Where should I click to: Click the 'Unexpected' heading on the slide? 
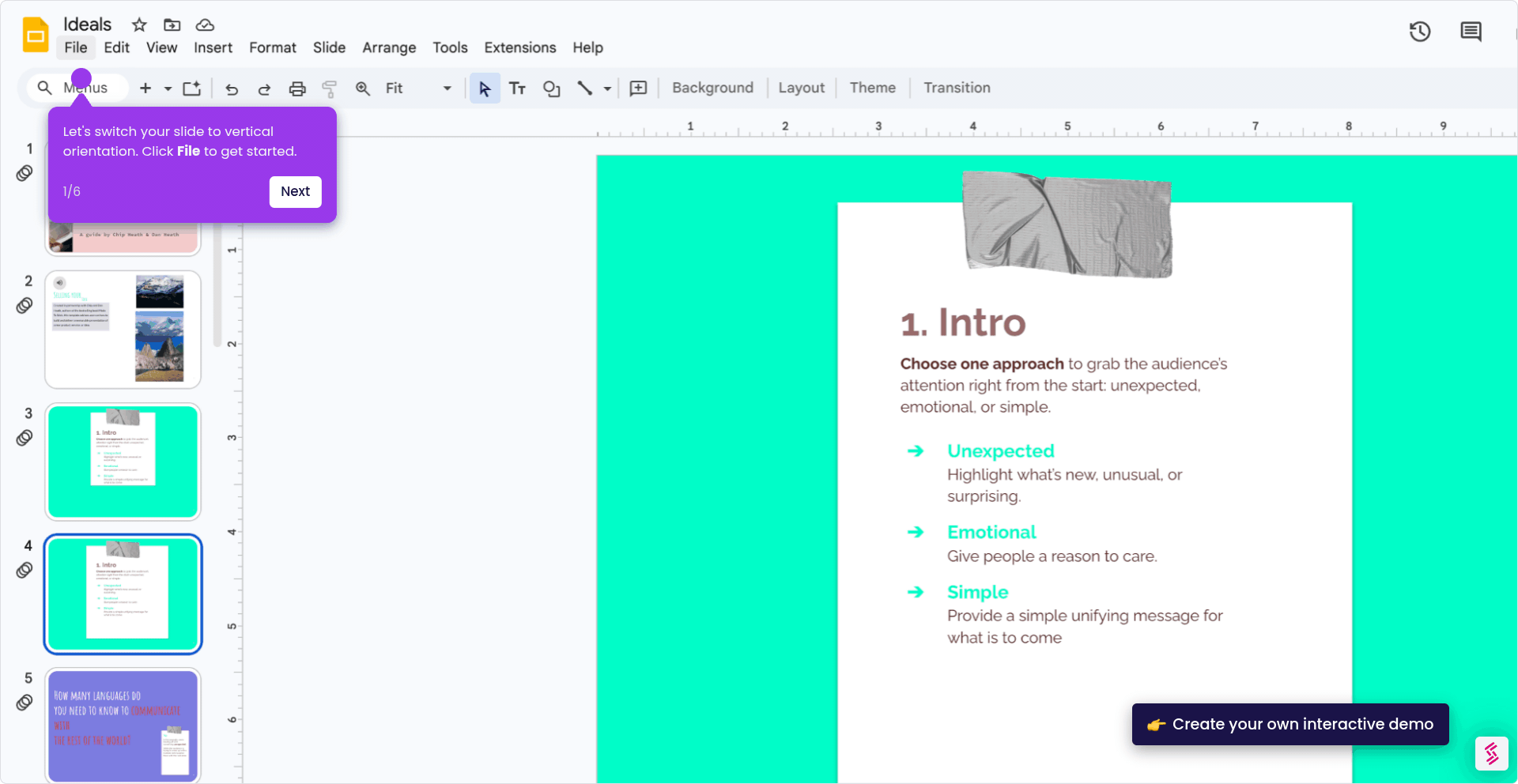pos(1000,450)
